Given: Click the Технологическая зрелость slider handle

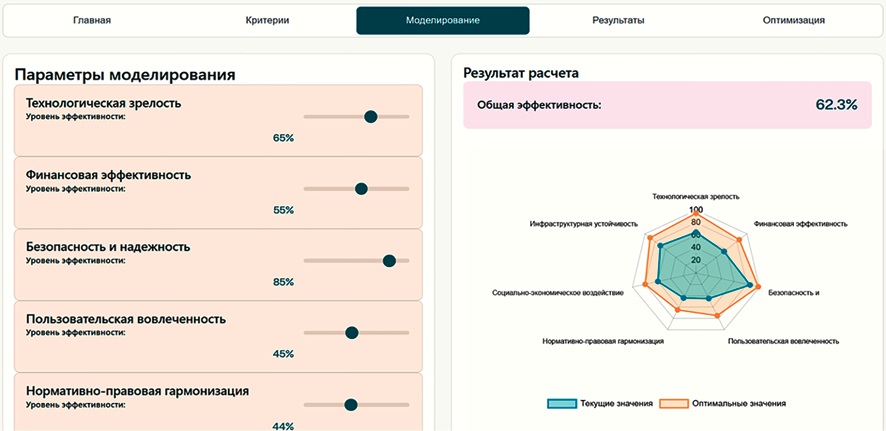Looking at the screenshot, I should click(x=371, y=117).
